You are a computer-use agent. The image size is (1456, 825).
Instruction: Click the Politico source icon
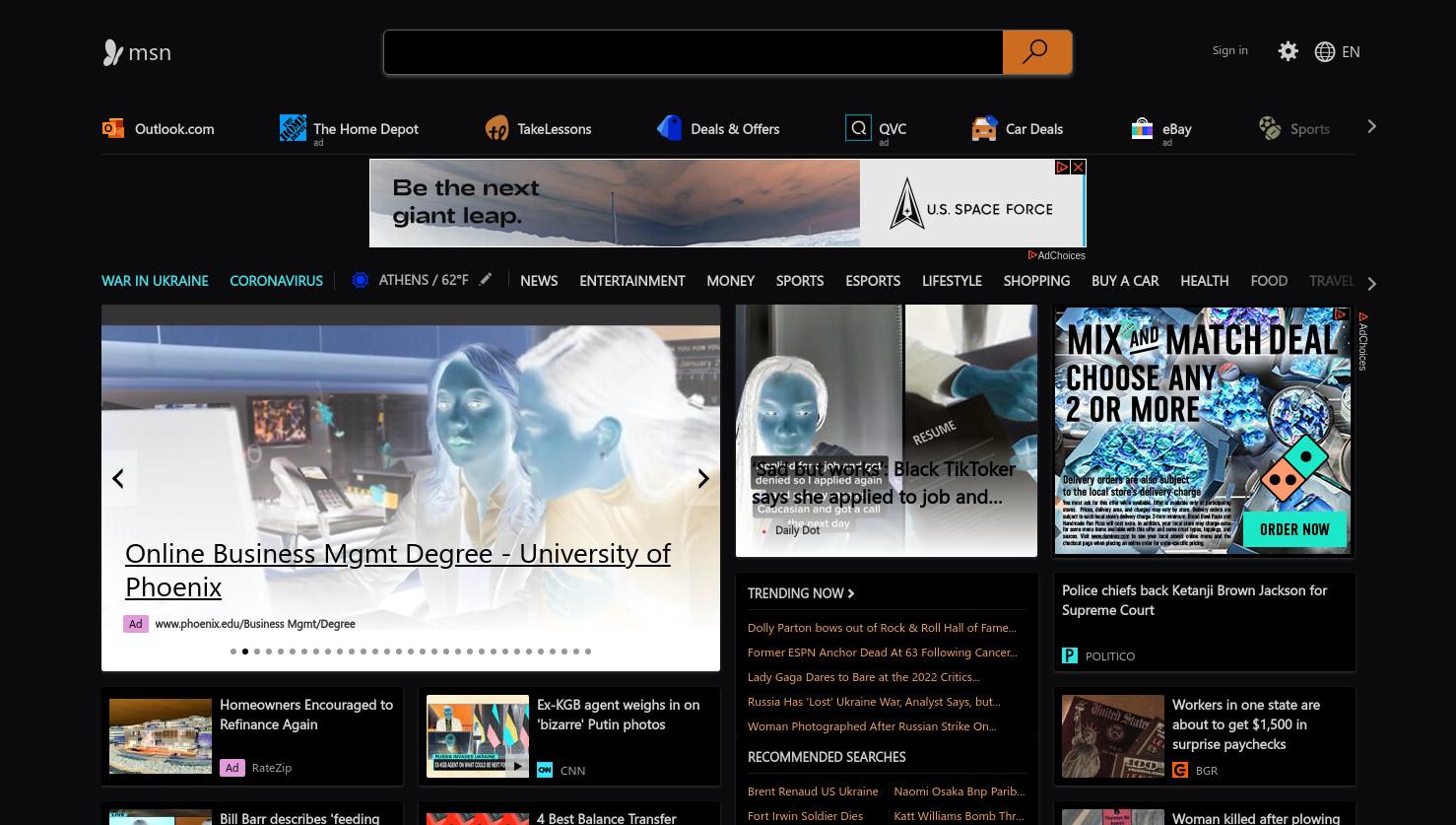(x=1070, y=655)
